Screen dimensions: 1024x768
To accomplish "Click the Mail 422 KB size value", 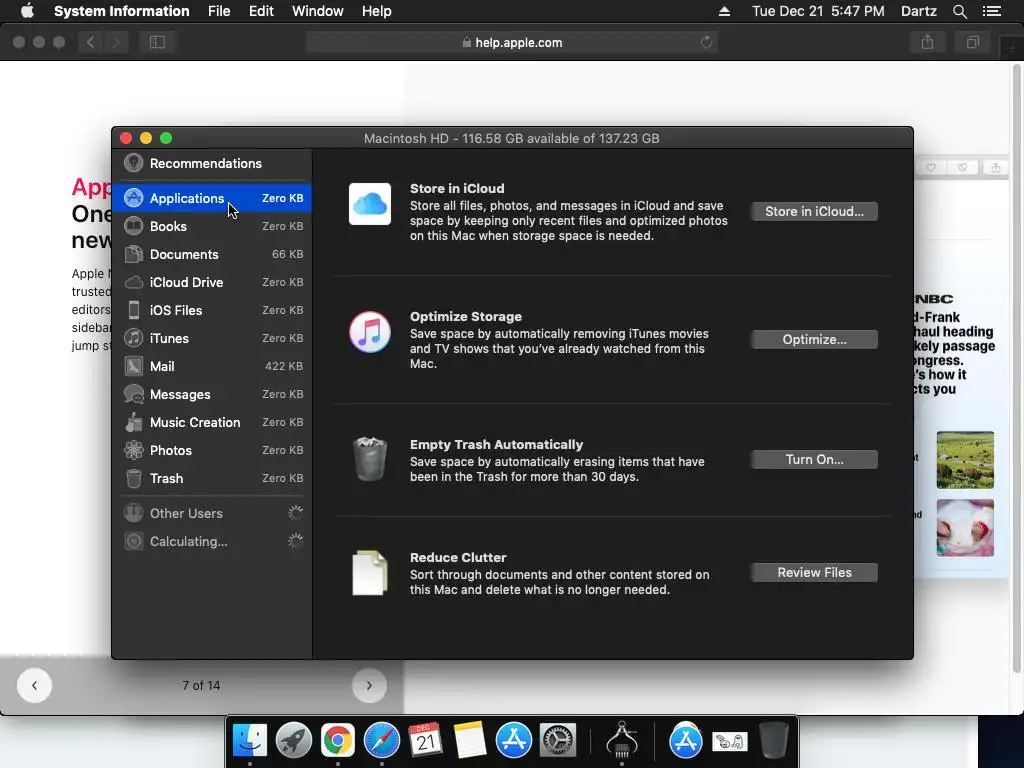I will (283, 366).
